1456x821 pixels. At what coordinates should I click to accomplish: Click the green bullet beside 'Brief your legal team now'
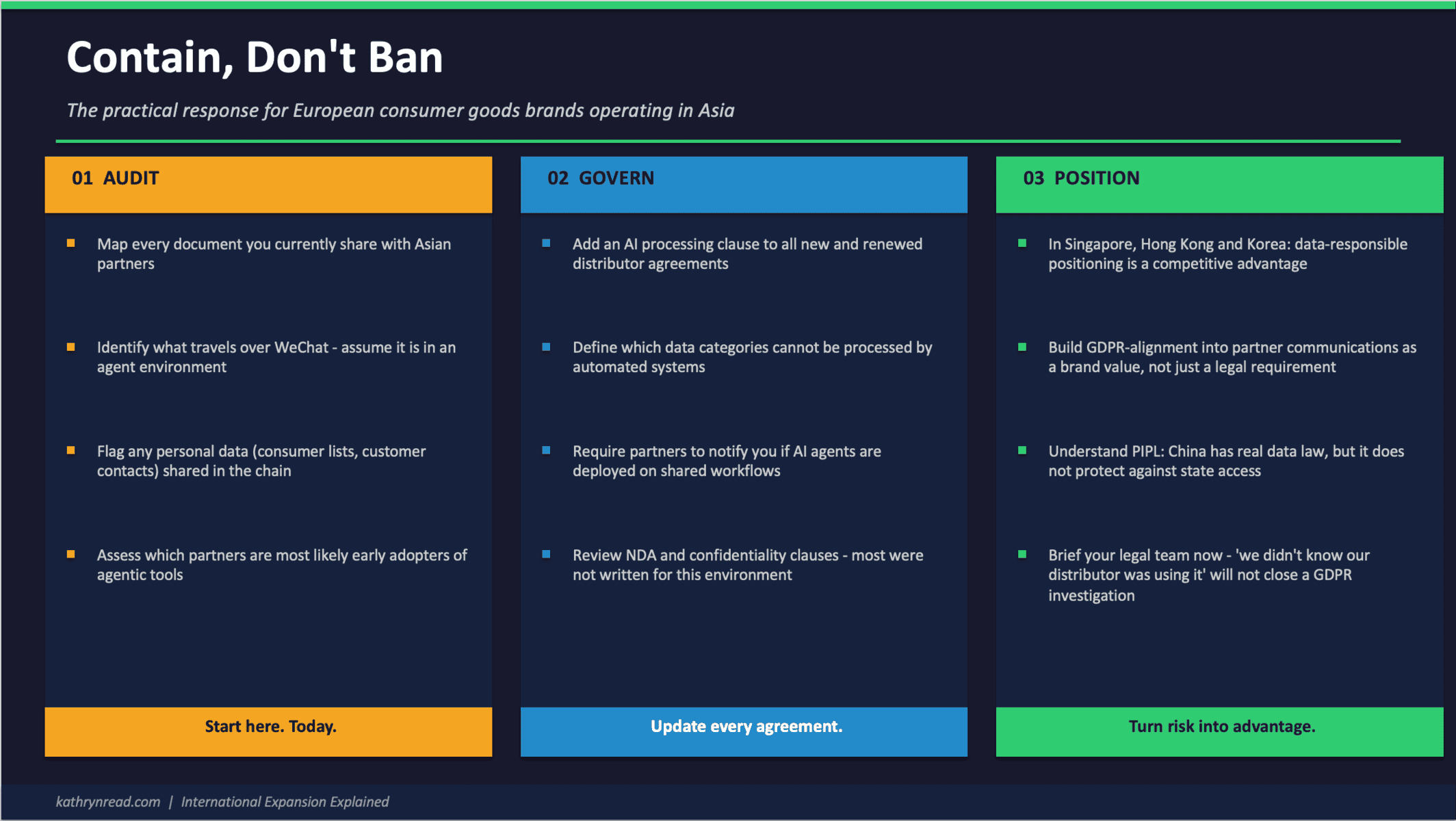click(x=1022, y=554)
